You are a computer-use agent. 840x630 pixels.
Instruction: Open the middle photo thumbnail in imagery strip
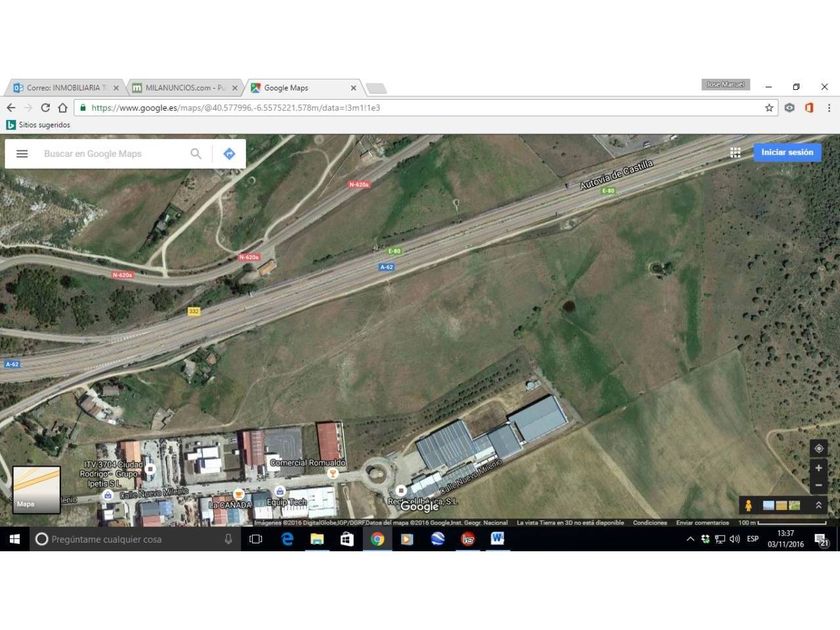click(x=782, y=505)
